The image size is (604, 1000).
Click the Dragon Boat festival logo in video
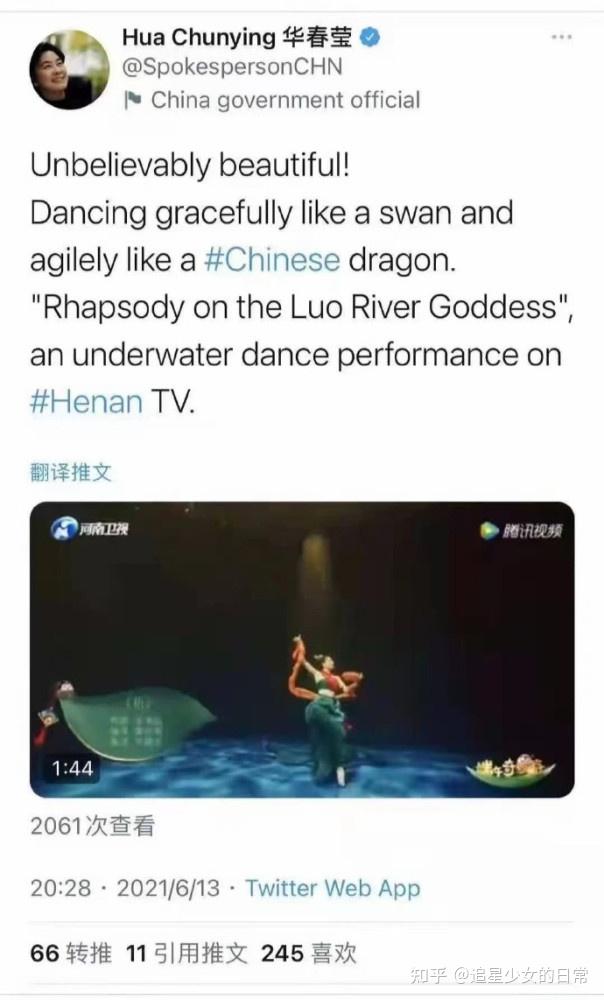click(511, 768)
